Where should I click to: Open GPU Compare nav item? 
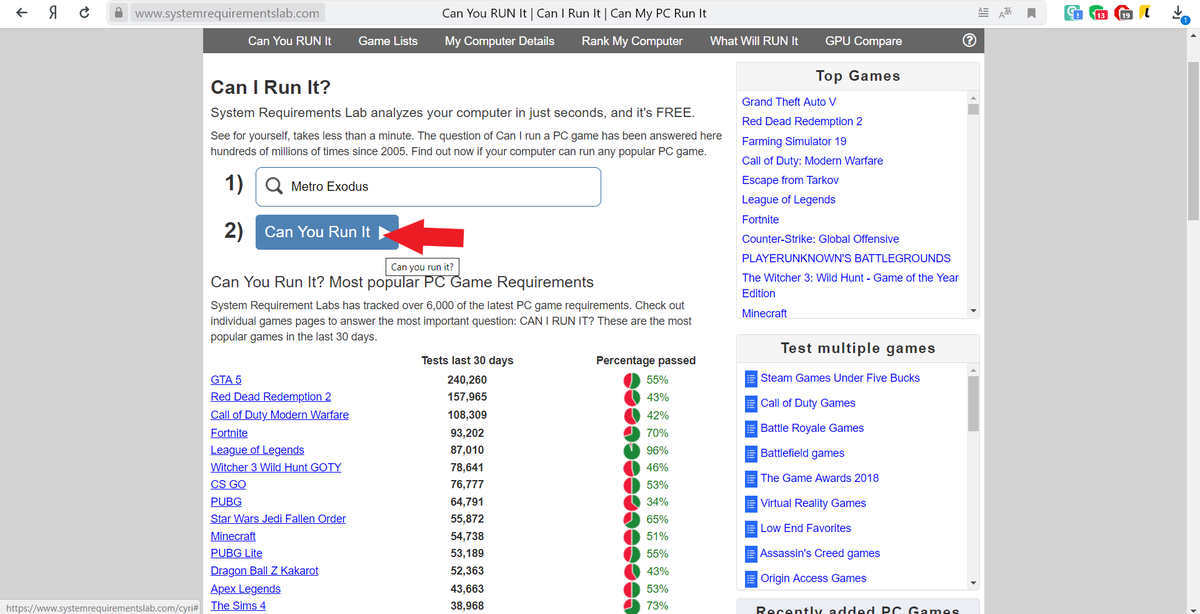pyautogui.click(x=863, y=41)
